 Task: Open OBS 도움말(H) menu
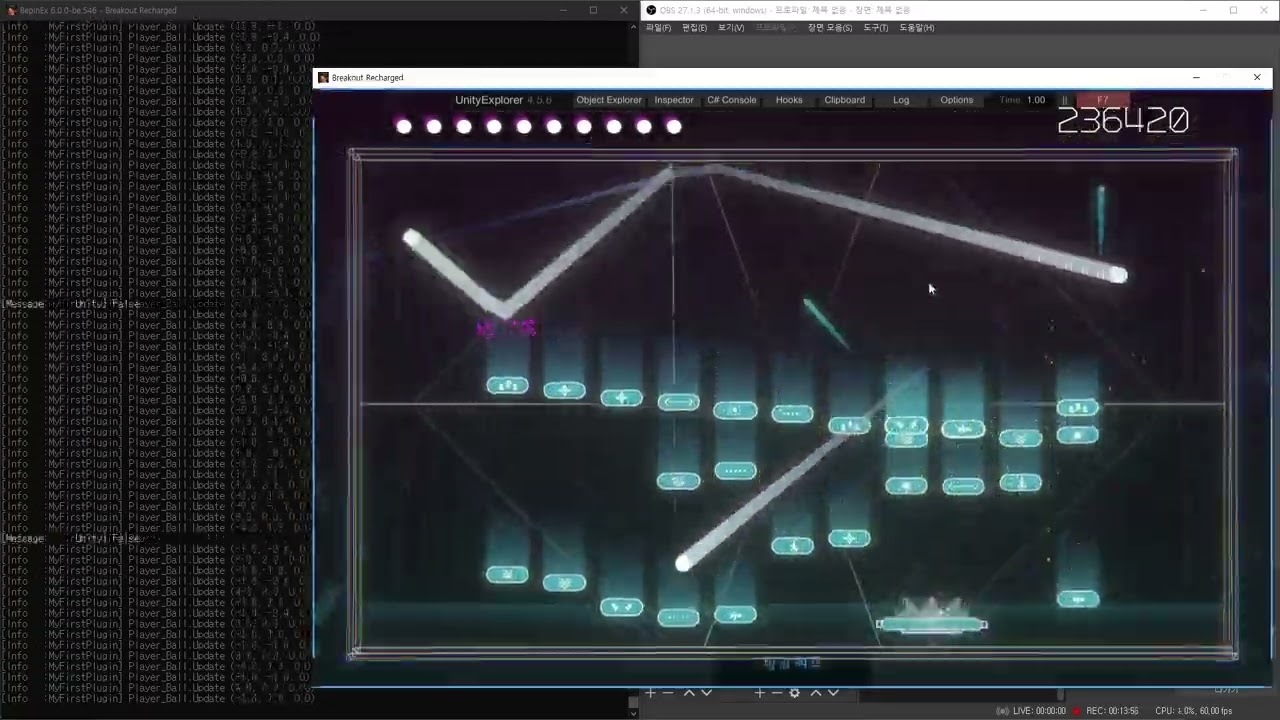pyautogui.click(x=916, y=28)
